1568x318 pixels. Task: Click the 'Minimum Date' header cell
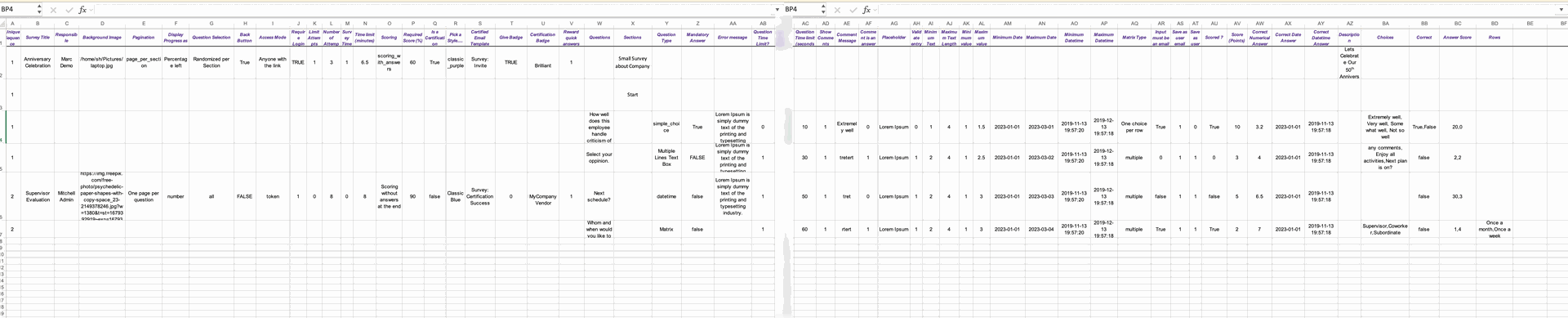[1007, 38]
